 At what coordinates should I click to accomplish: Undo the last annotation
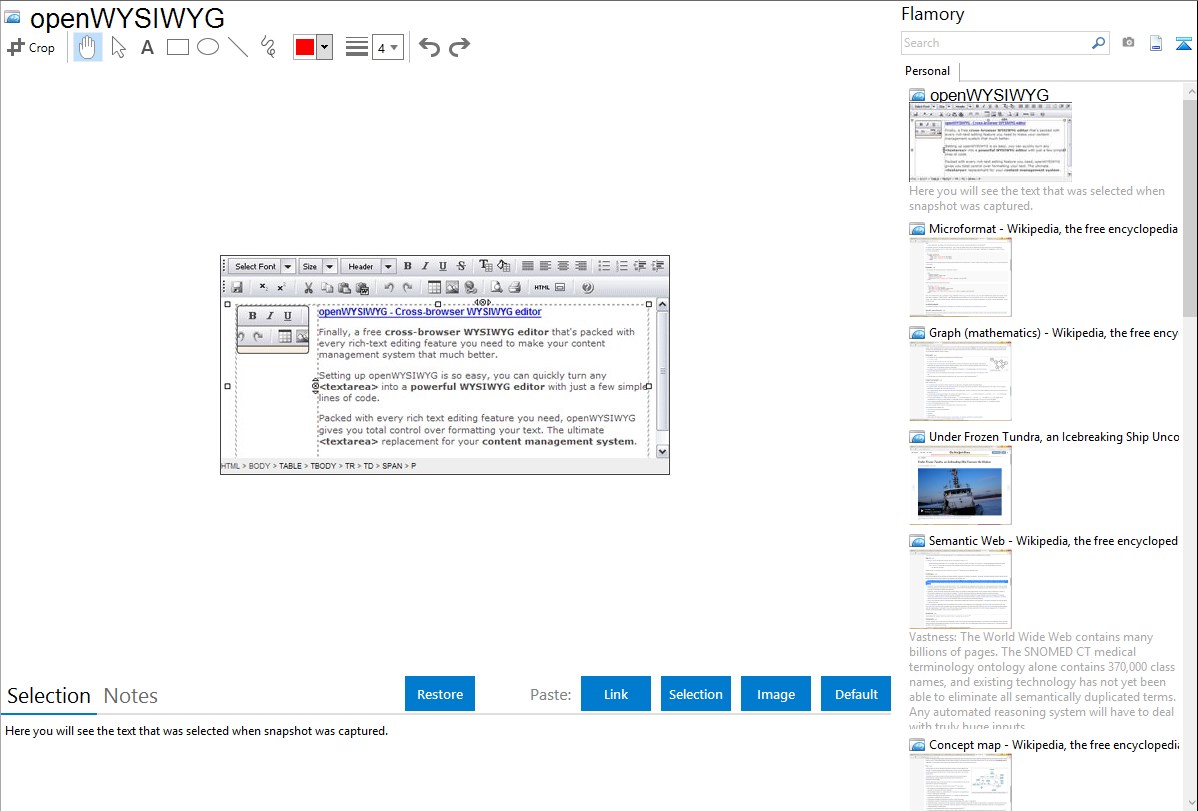click(x=429, y=47)
